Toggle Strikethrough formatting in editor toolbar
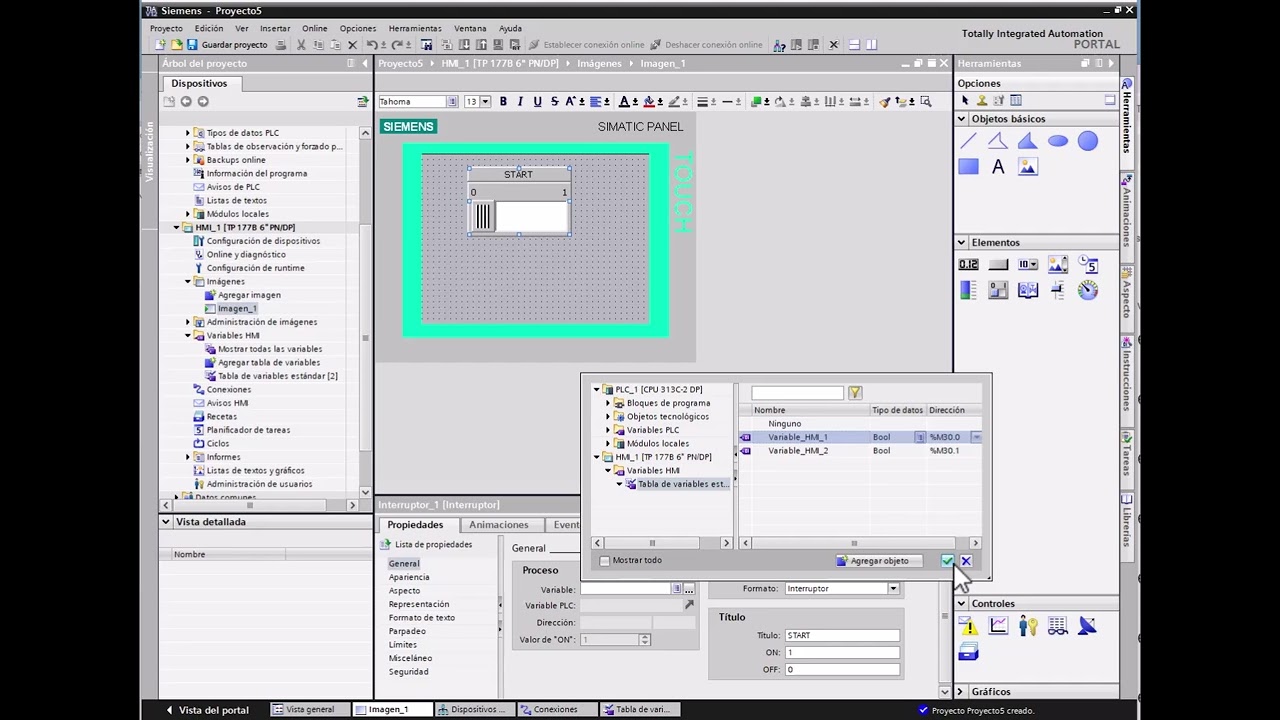The height and width of the screenshot is (720, 1280). [x=553, y=102]
